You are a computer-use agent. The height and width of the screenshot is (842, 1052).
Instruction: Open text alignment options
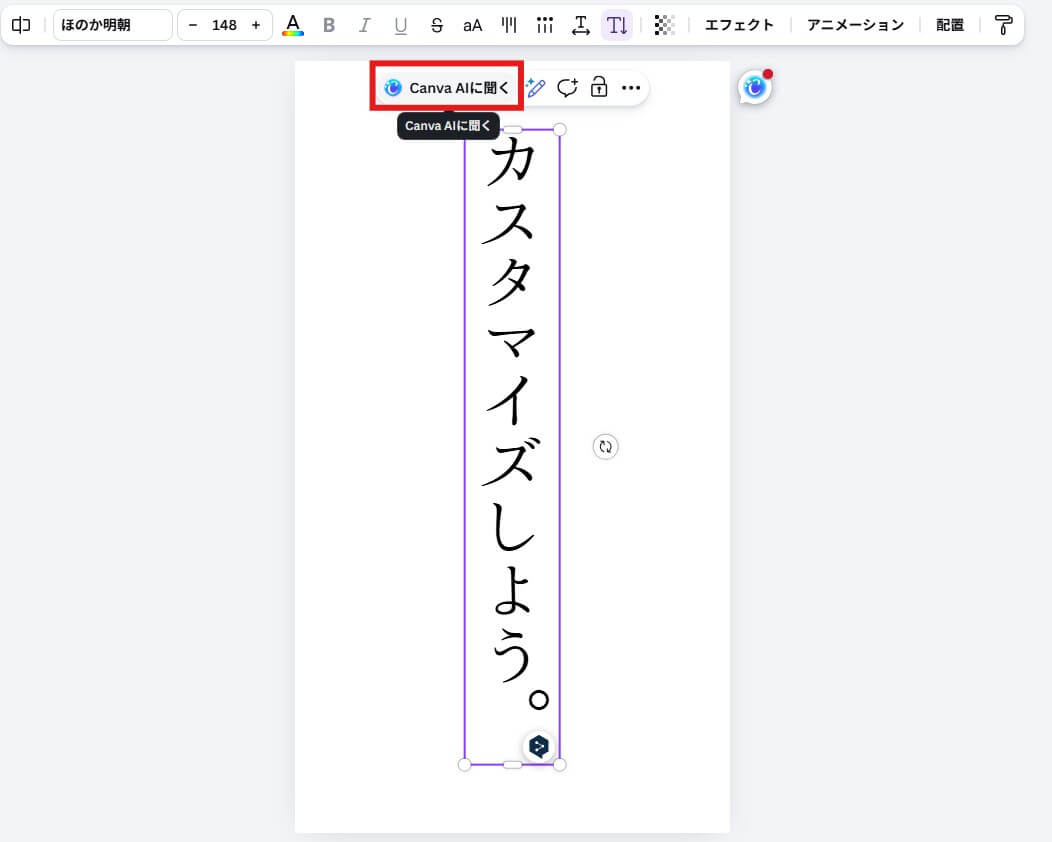[509, 25]
